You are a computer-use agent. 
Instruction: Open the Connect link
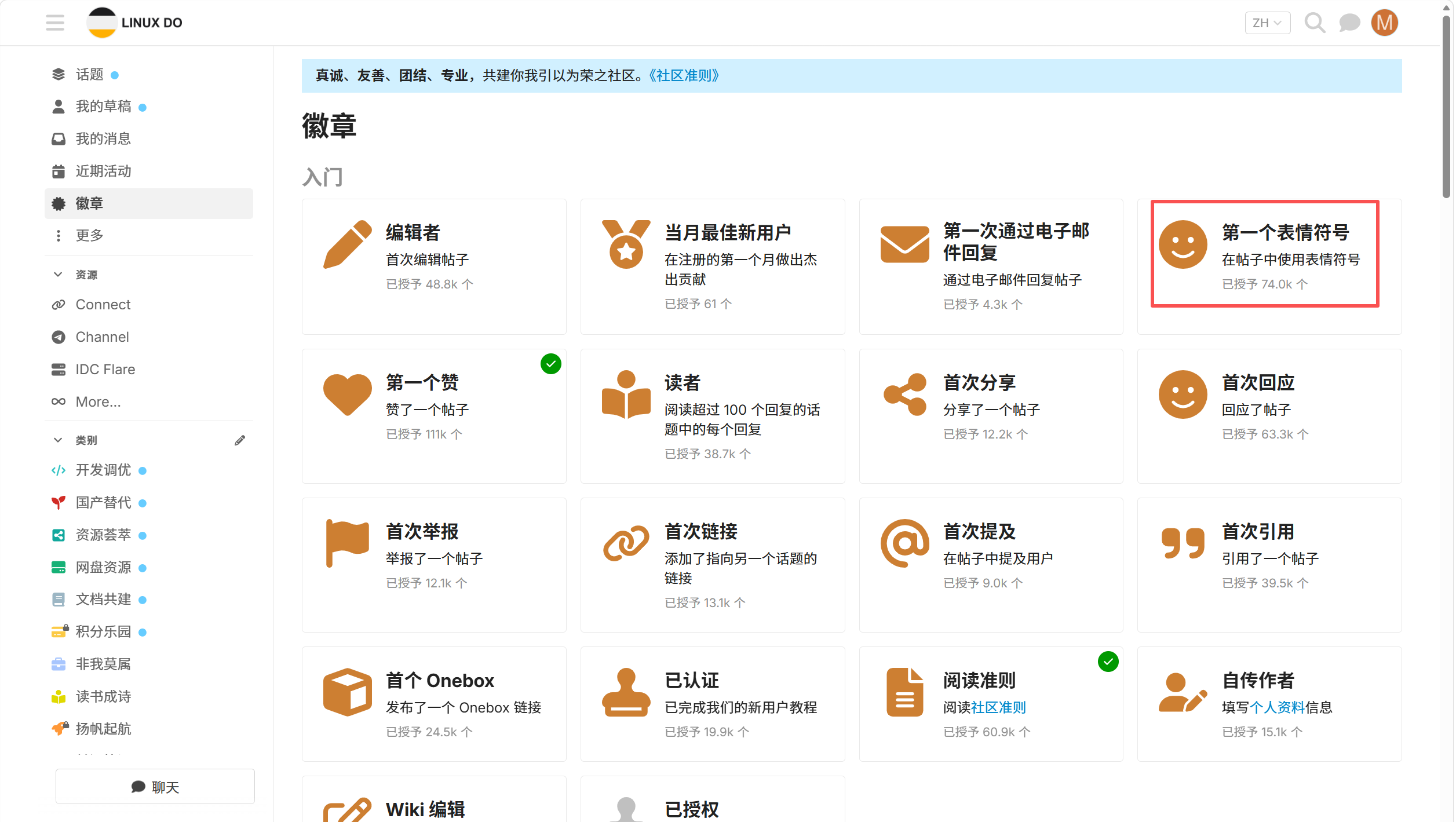148,304
